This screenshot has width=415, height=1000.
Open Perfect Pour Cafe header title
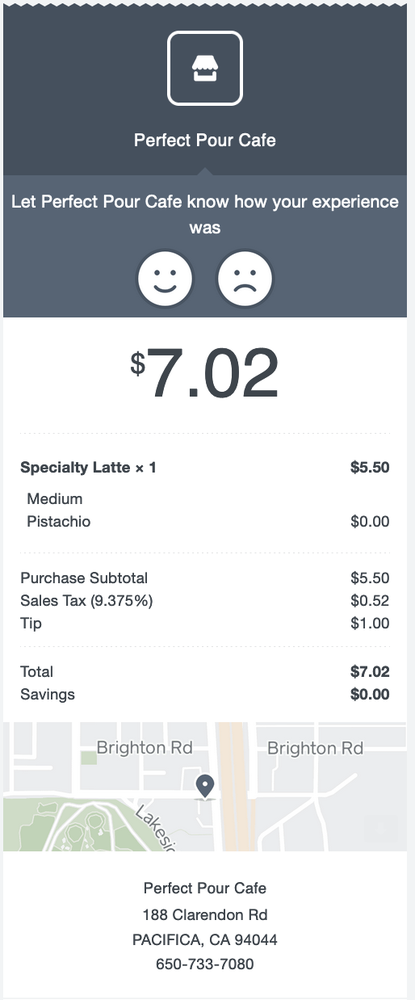pos(205,140)
